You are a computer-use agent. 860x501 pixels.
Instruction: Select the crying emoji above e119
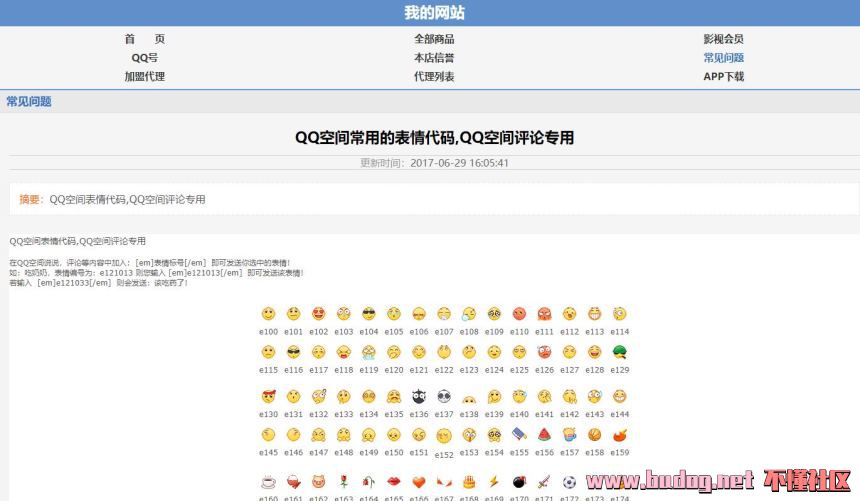pyautogui.click(x=369, y=352)
